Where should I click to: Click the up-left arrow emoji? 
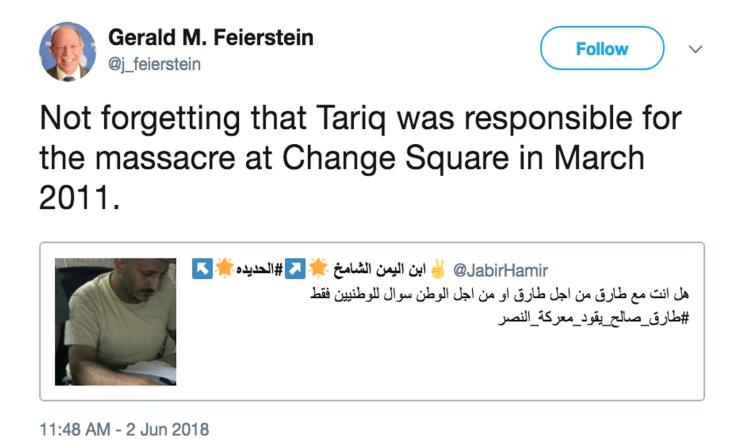point(201,270)
